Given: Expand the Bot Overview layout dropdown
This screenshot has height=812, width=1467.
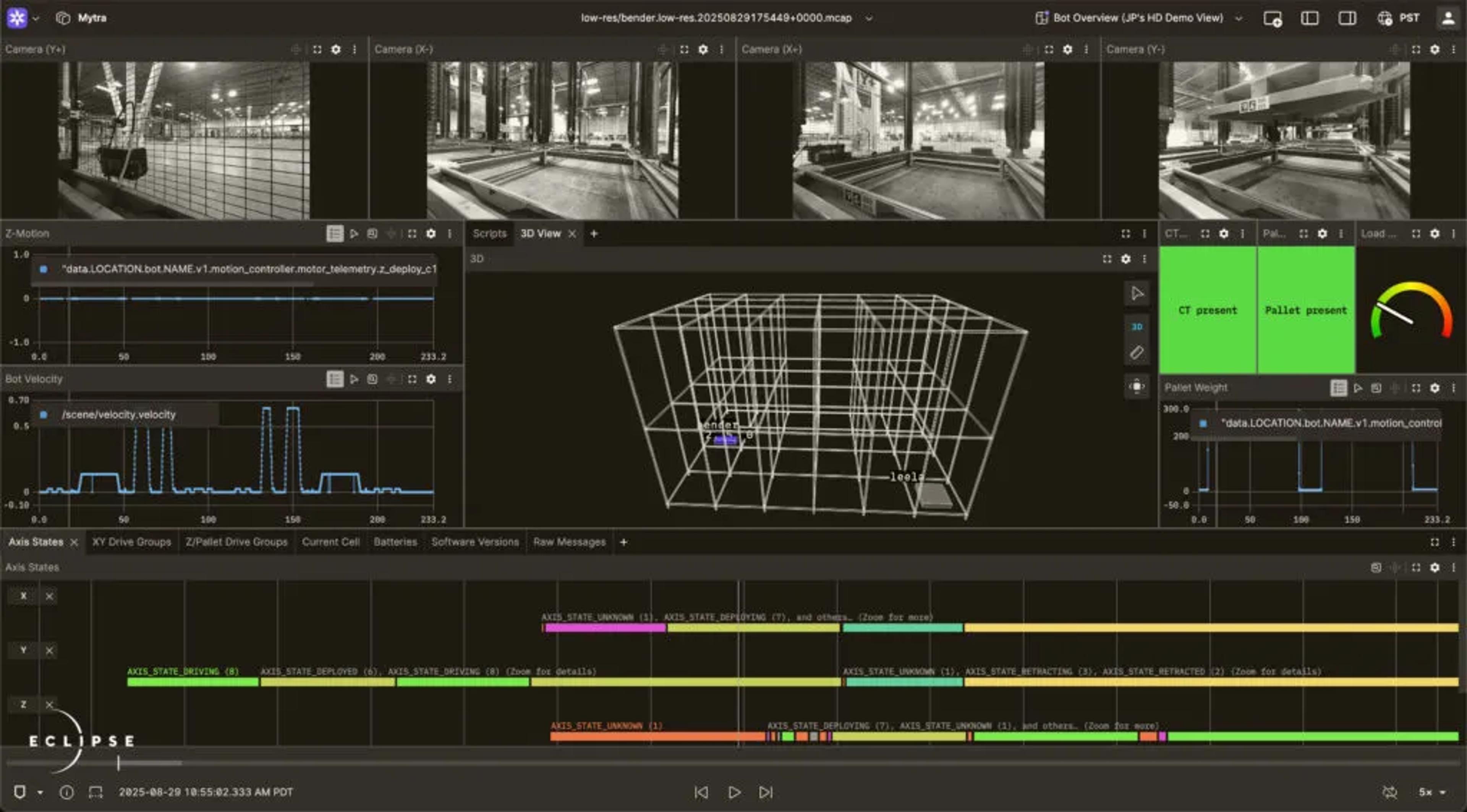Looking at the screenshot, I should pos(1238,18).
